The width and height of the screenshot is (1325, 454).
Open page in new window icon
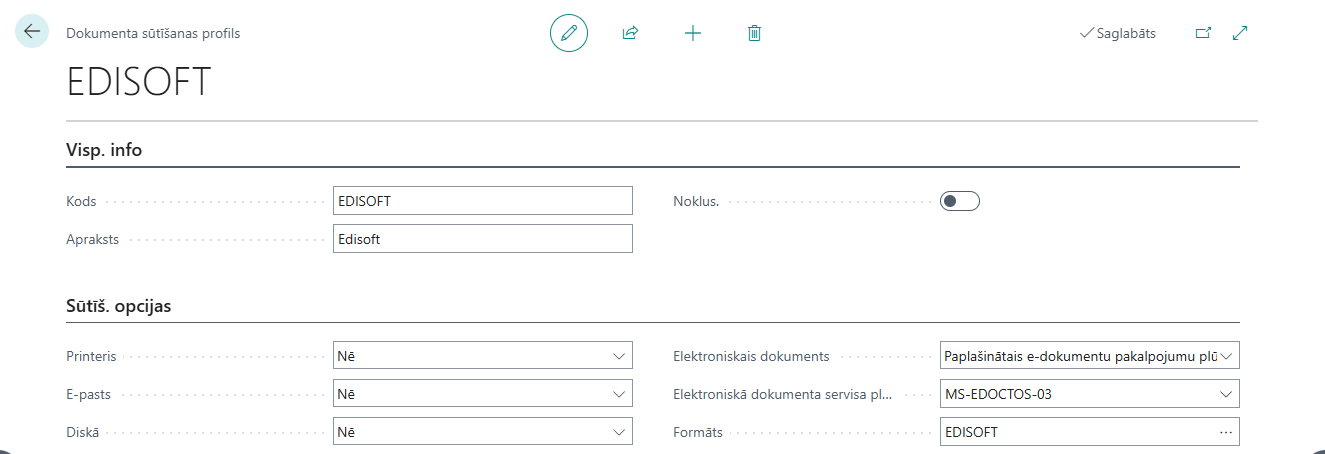point(1203,33)
